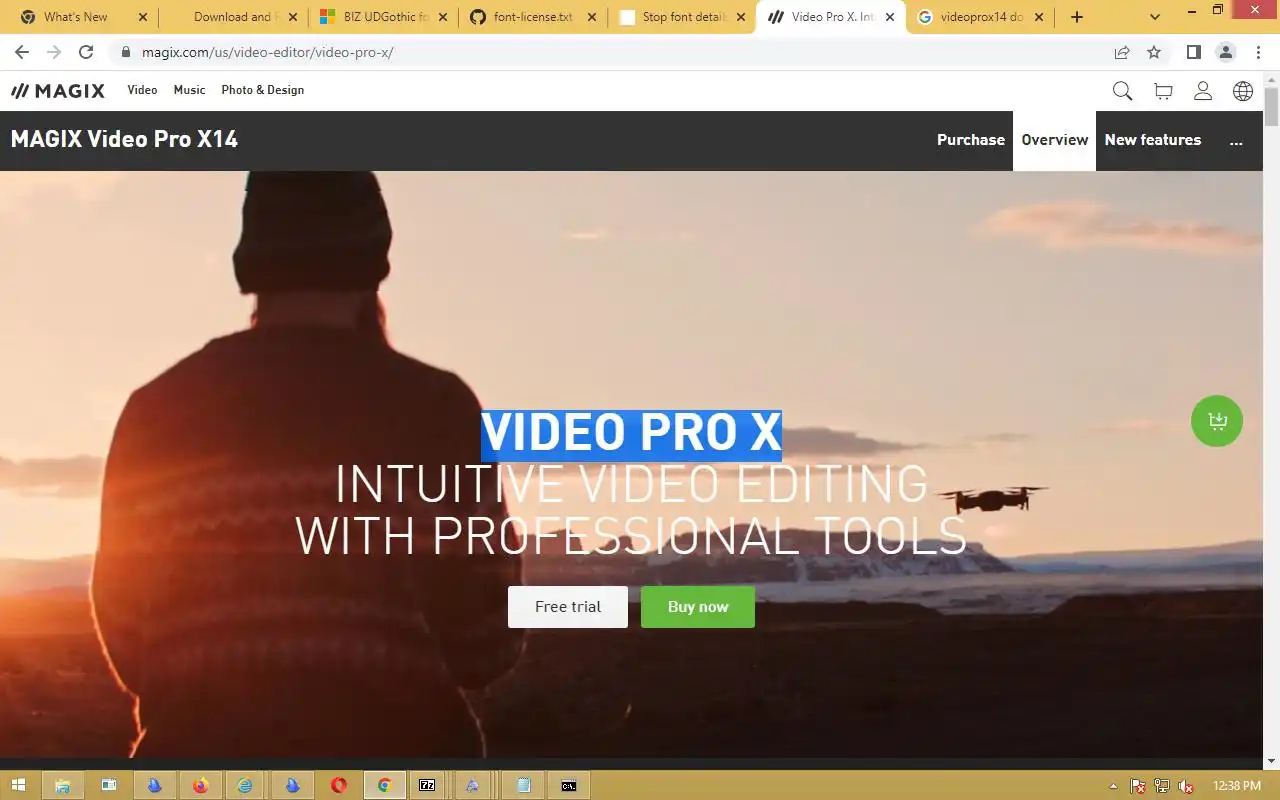Viewport: 1280px width, 800px height.
Task: Share this page using the share icon
Action: (x=1122, y=52)
